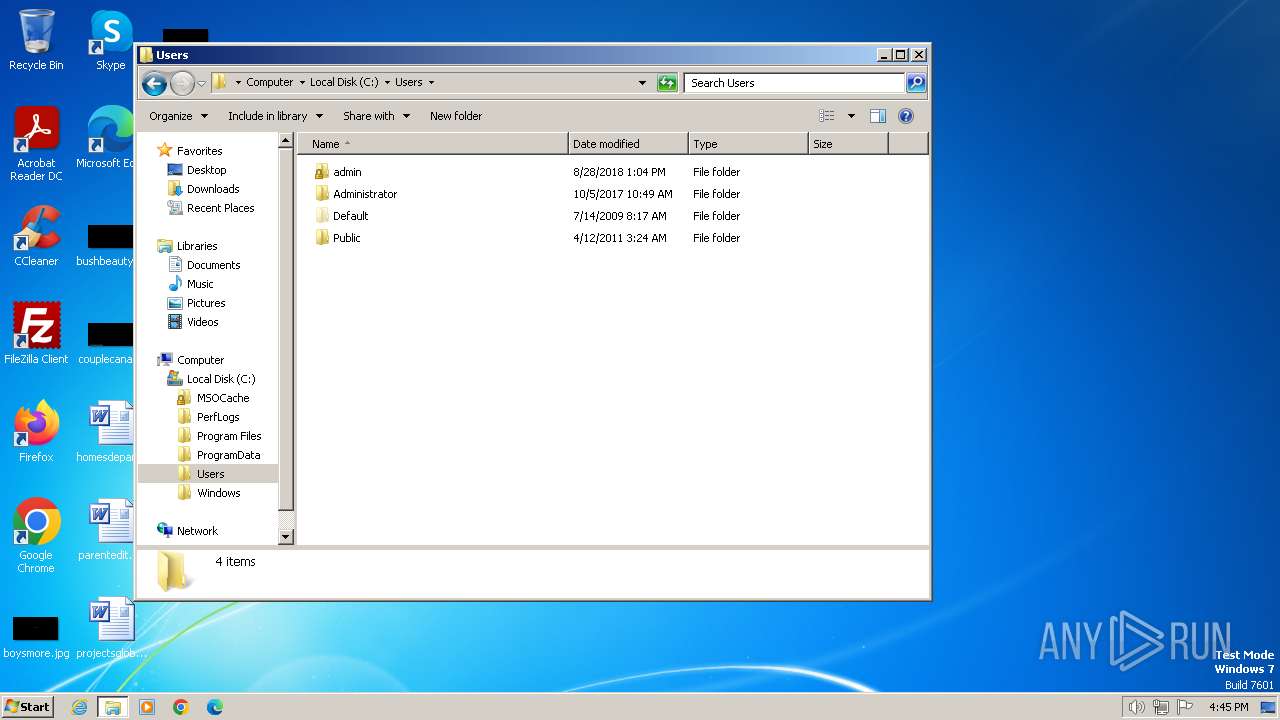Viewport: 1280px width, 720px height.
Task: Open Microsoft Edge from taskbar
Action: [214, 707]
